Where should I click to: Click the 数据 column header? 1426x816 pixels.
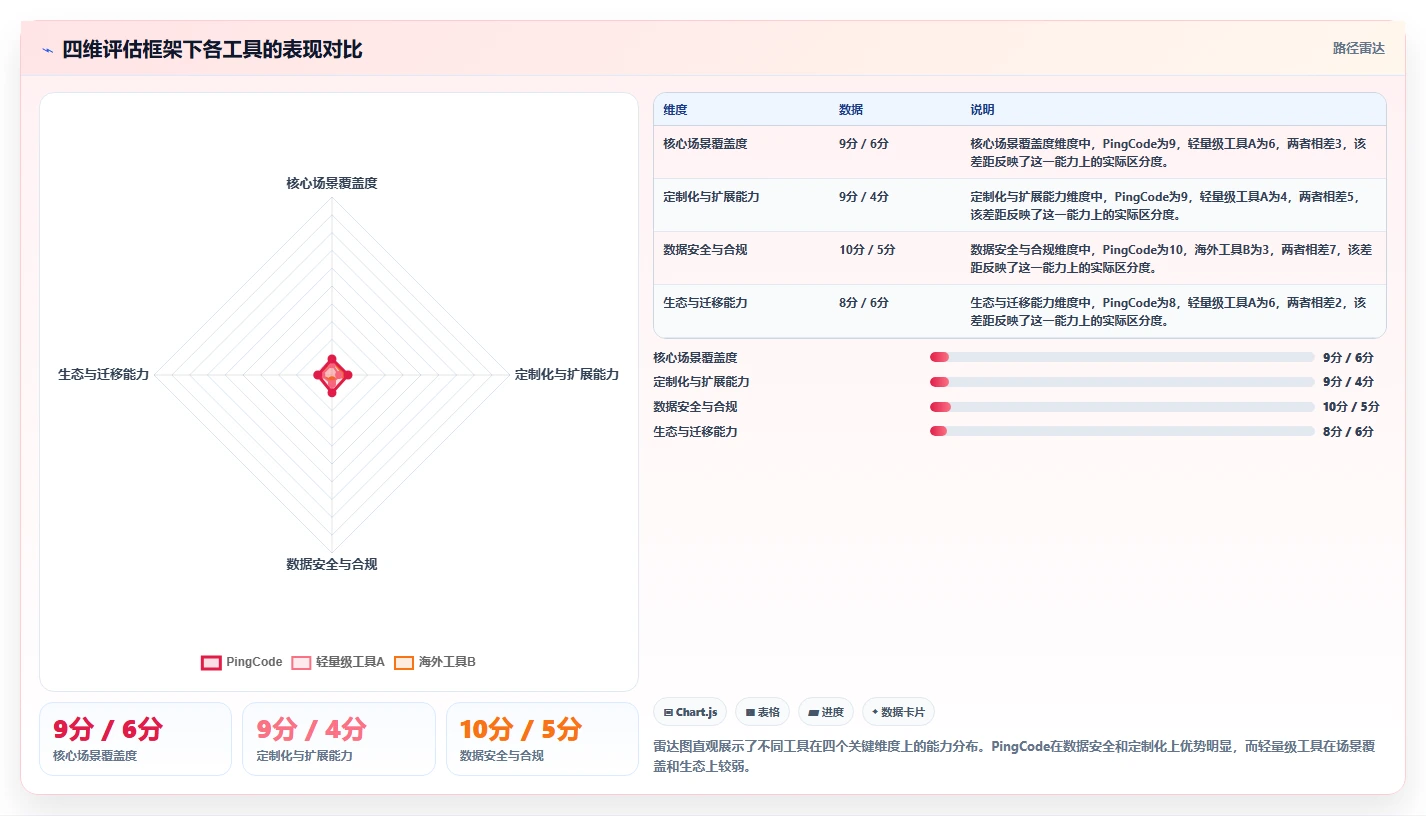click(851, 110)
